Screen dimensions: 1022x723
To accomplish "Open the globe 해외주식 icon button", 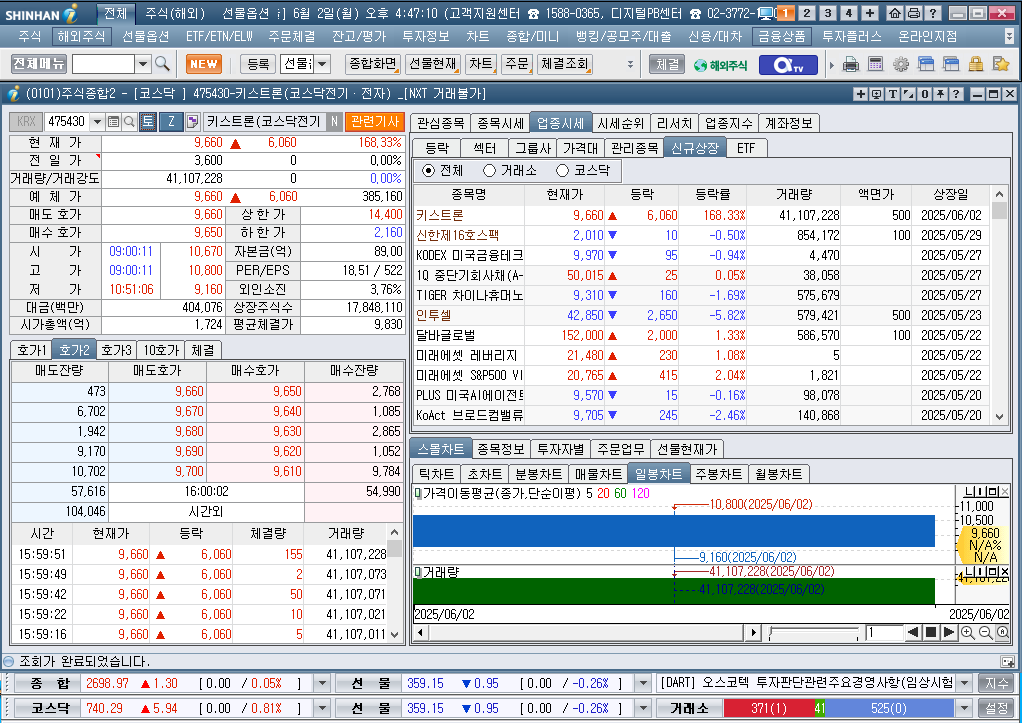I will pos(720,65).
